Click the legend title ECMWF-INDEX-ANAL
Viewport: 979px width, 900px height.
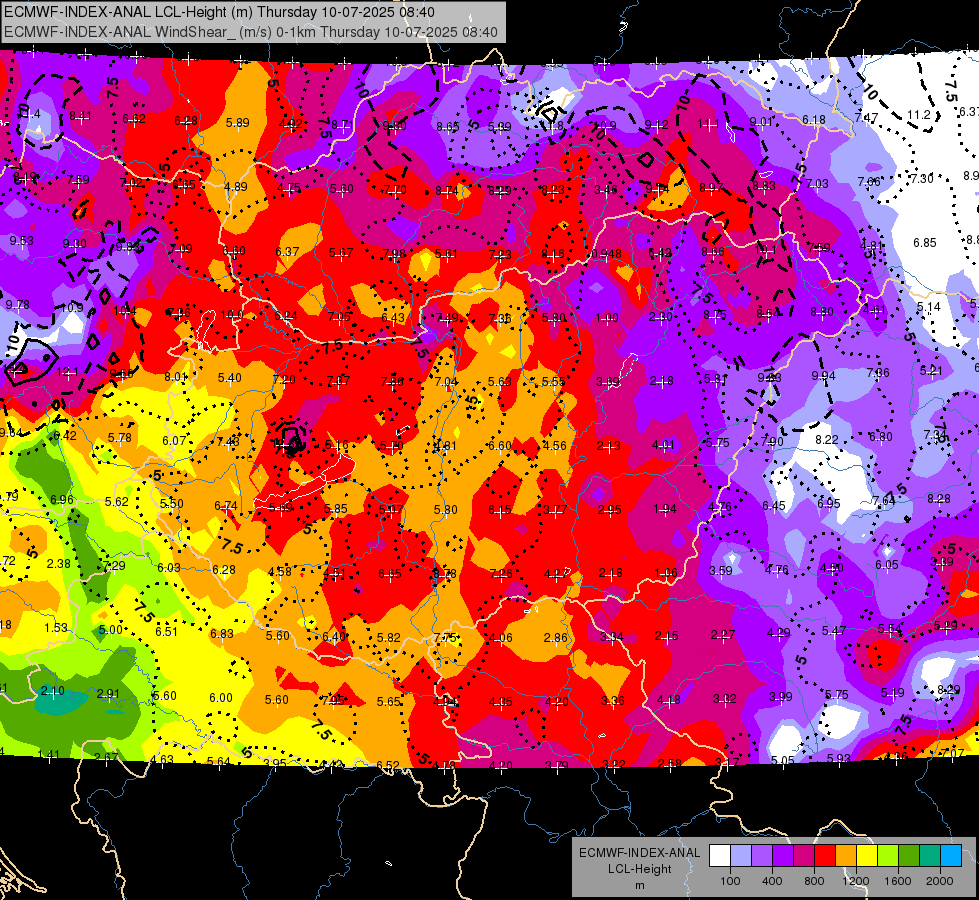639,853
